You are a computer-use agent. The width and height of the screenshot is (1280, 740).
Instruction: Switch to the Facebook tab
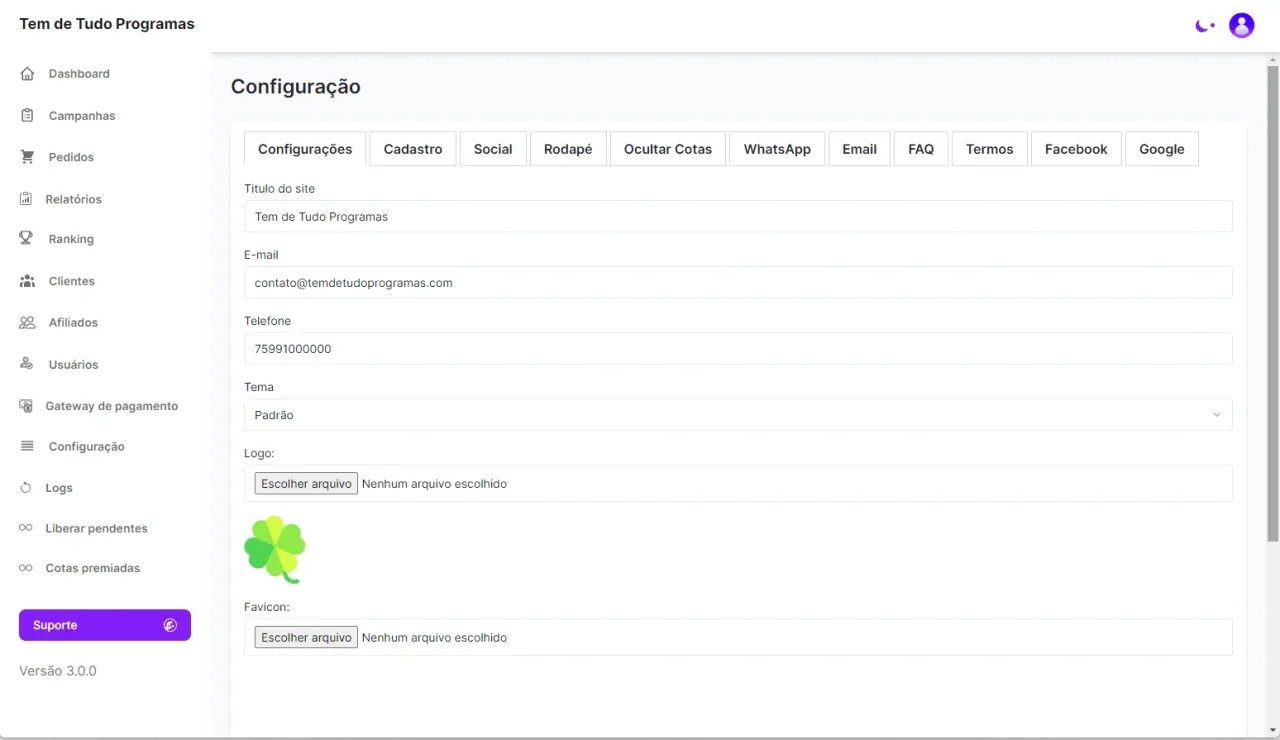1076,149
